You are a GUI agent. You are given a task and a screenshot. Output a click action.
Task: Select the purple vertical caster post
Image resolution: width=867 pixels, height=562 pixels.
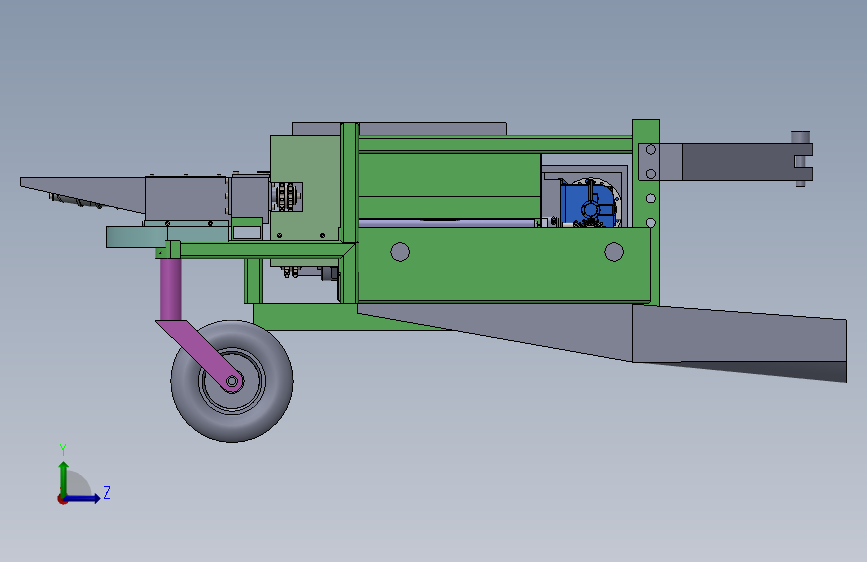[x=170, y=289]
